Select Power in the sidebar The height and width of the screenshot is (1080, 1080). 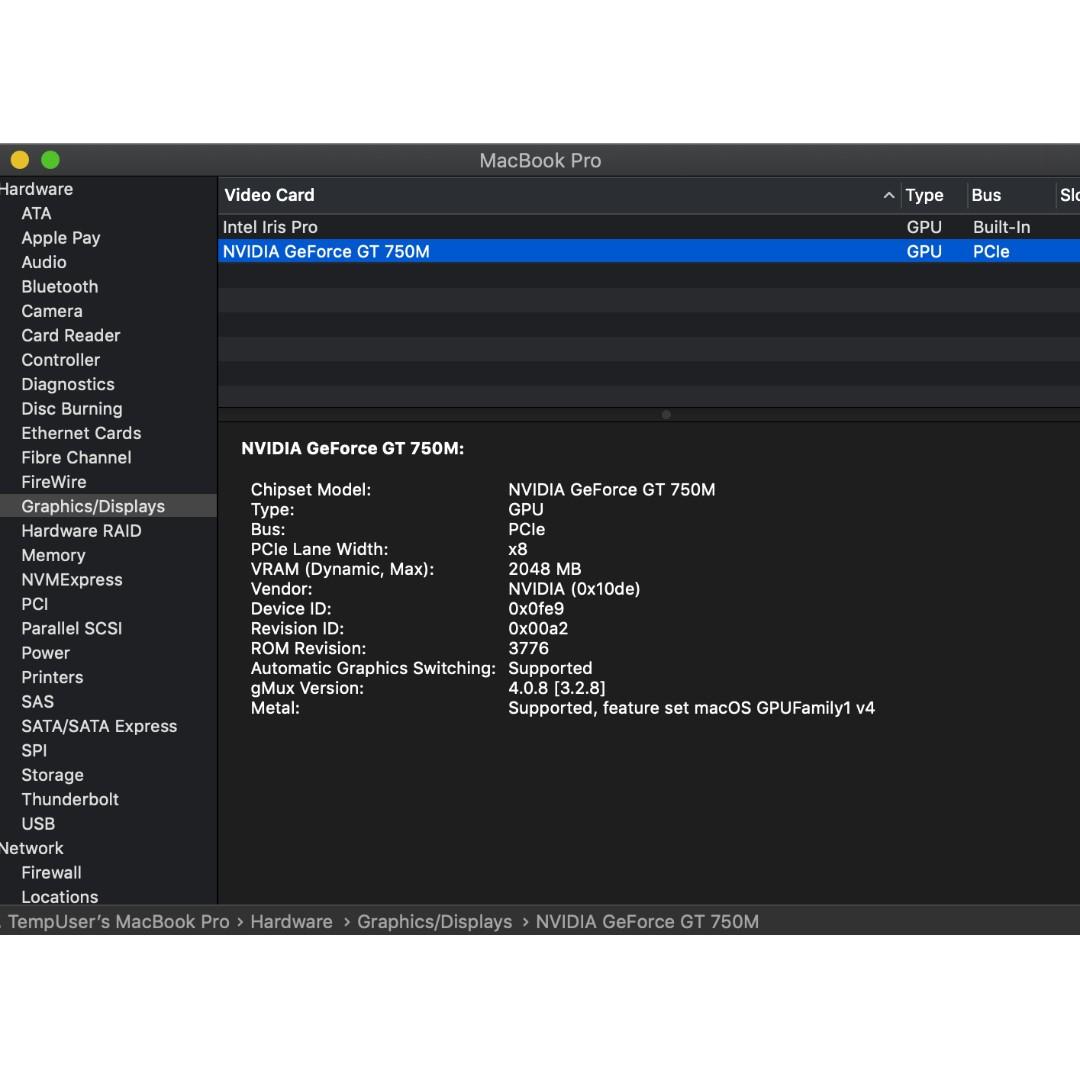45,653
